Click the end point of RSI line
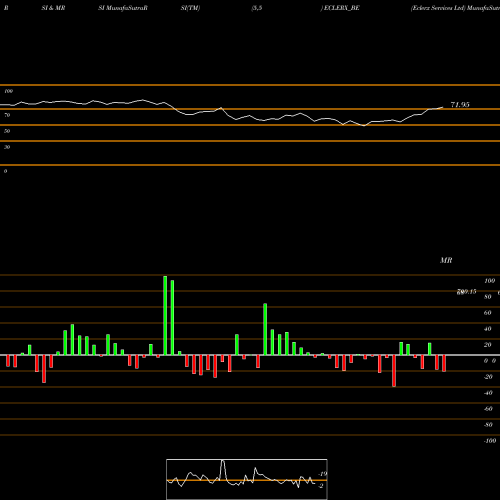Image resolution: width=500 pixels, height=500 pixels. [x=442, y=107]
